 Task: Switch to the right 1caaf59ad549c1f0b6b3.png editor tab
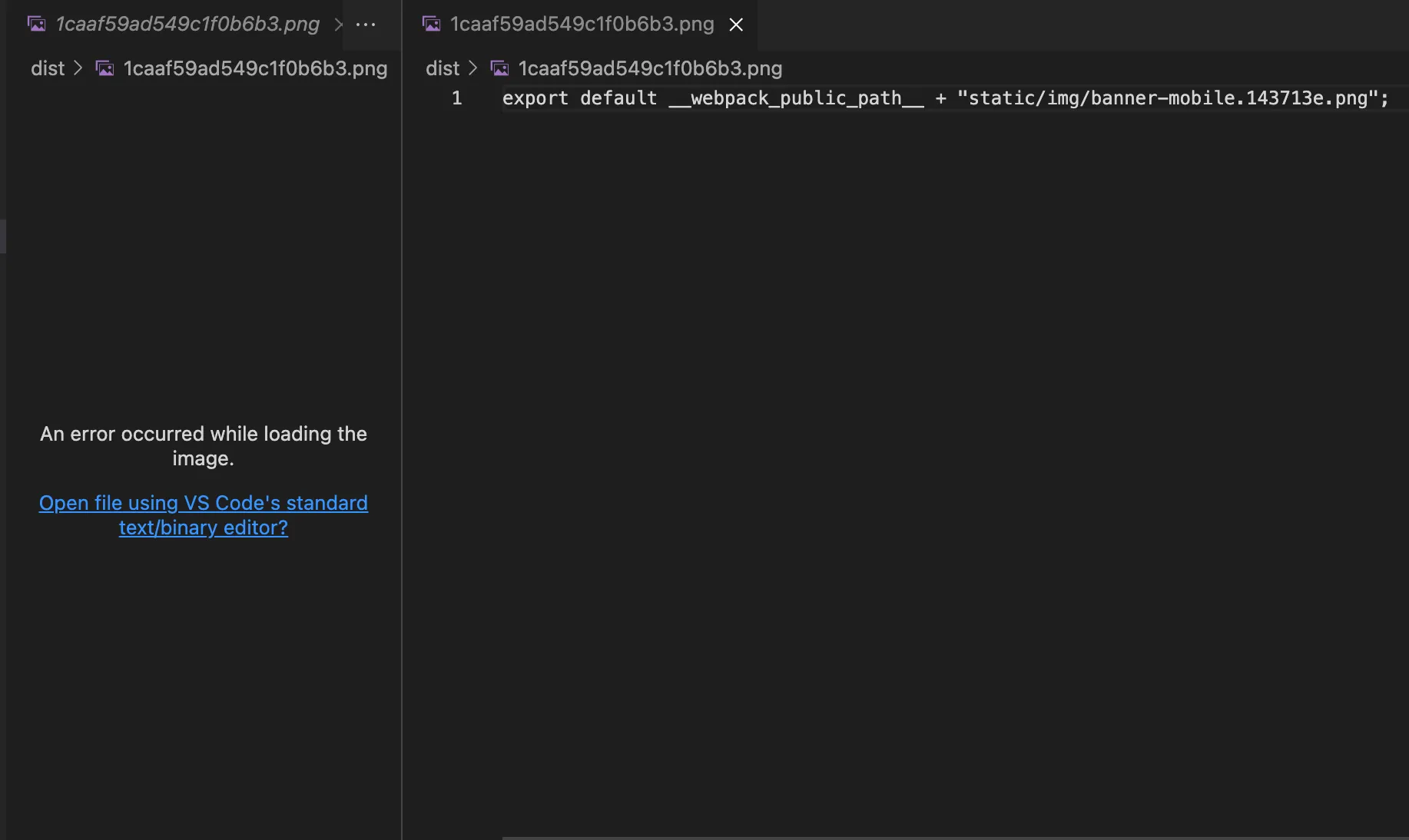582,24
